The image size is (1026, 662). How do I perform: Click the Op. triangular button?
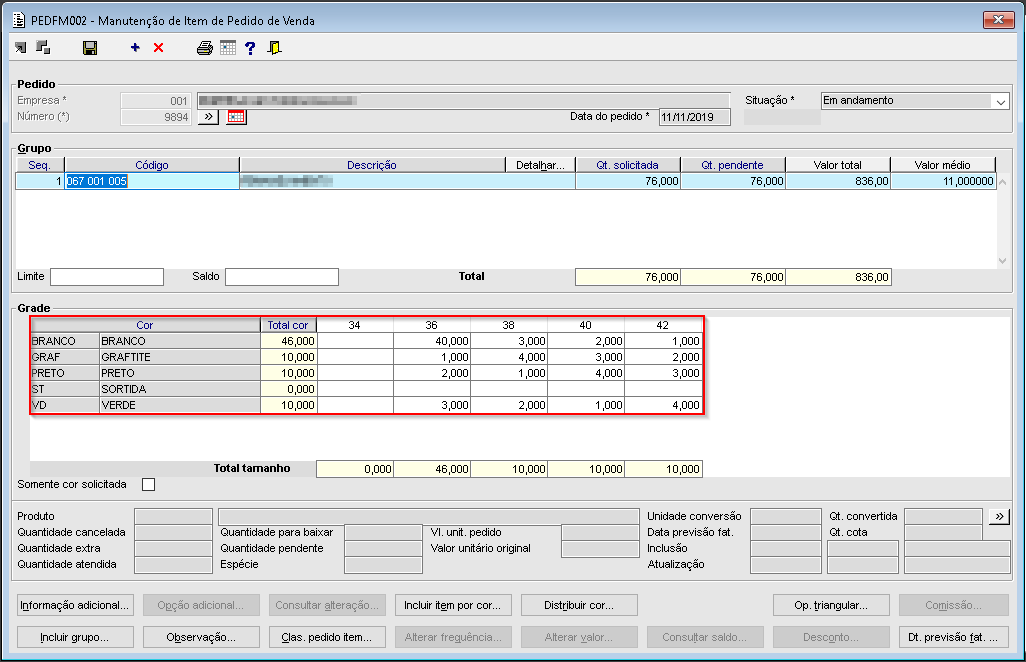[831, 605]
